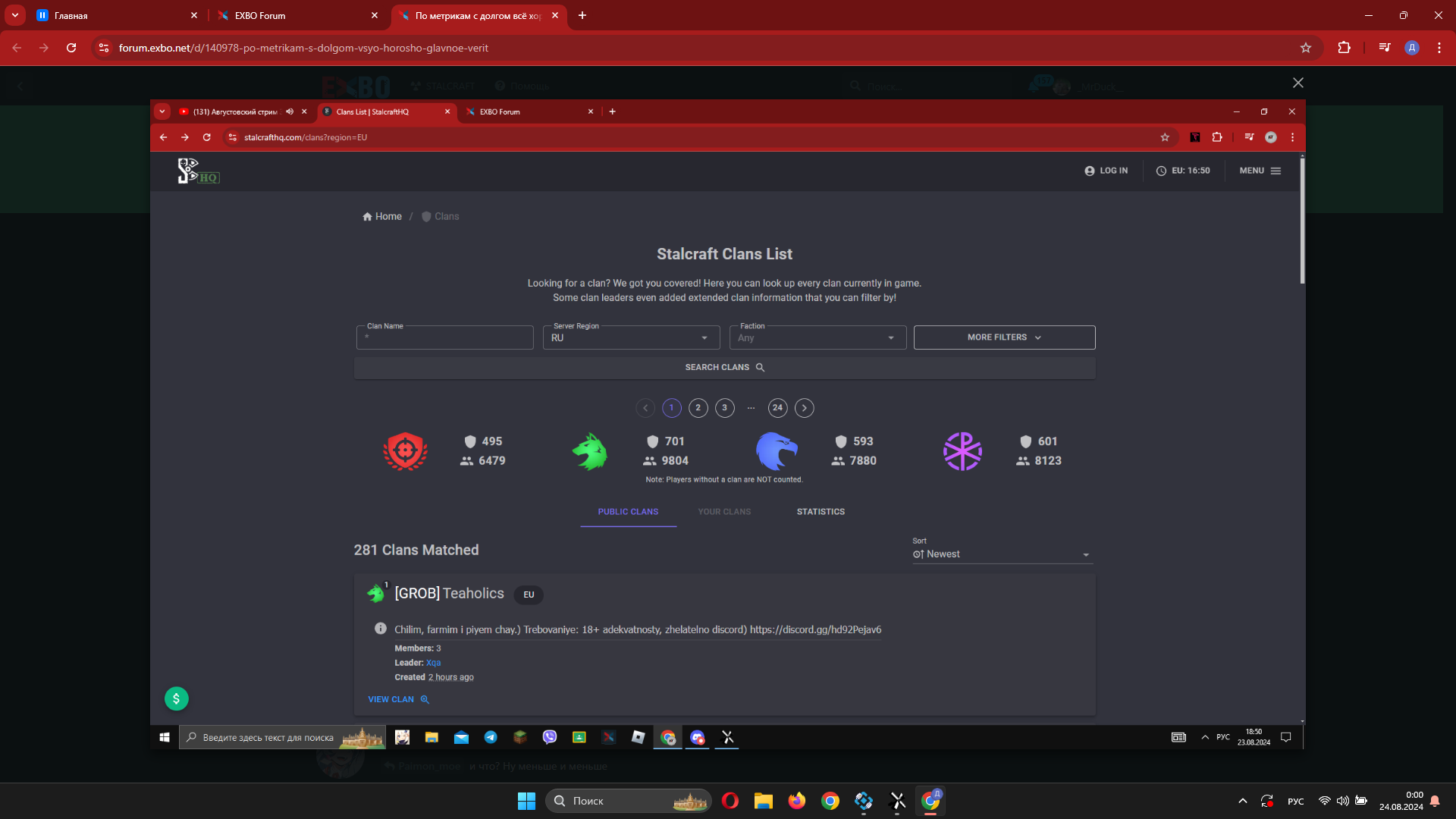Open File Explorer from the Windows 11 taskbar
1456x819 pixels.
(x=764, y=801)
